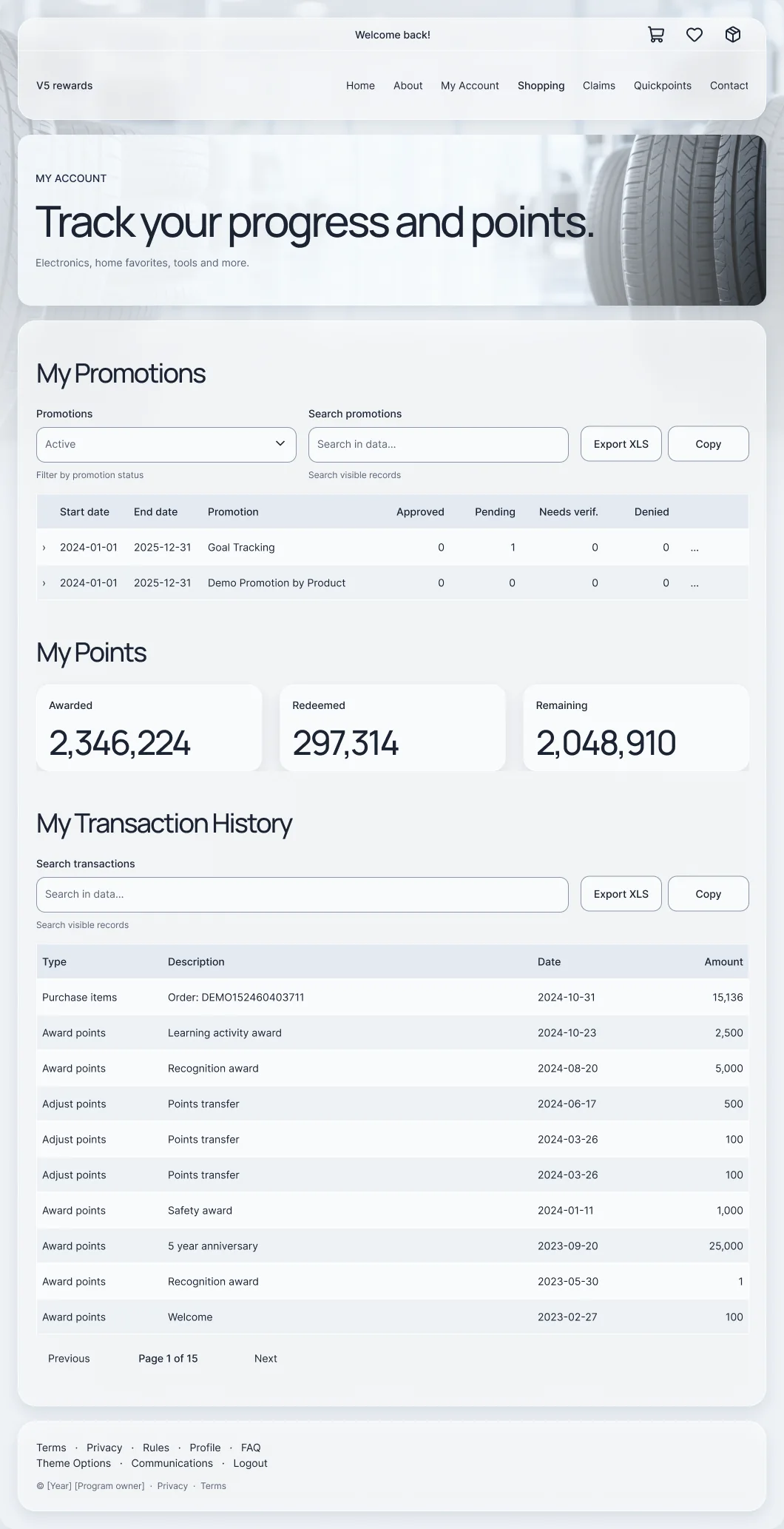Open the Contact page

coord(729,86)
